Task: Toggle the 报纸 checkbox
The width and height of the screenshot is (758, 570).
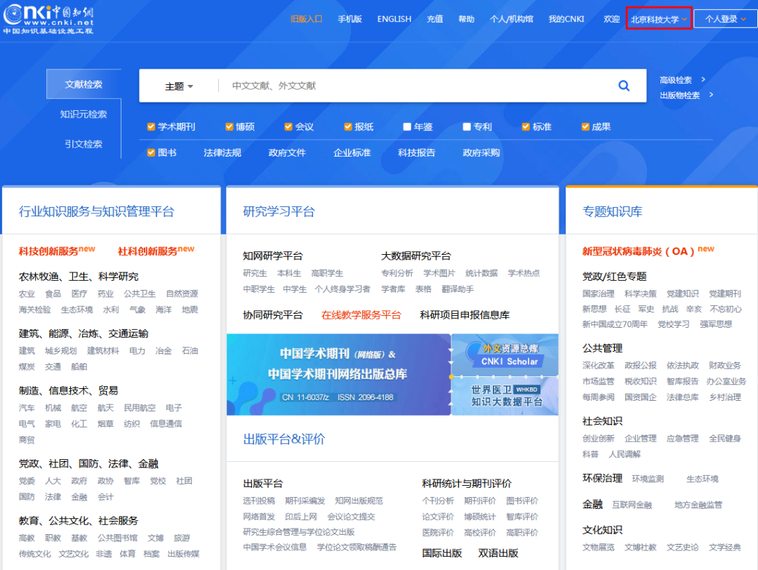Action: click(x=348, y=127)
